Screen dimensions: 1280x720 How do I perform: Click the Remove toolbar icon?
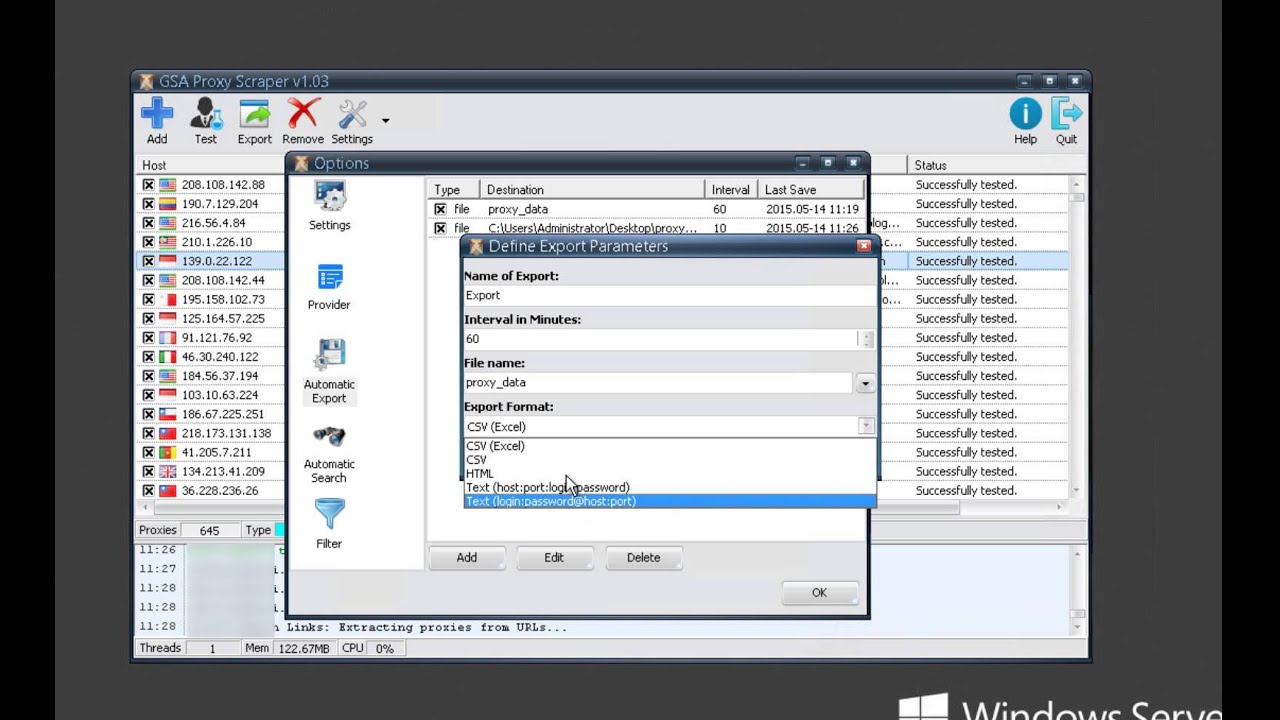click(303, 122)
